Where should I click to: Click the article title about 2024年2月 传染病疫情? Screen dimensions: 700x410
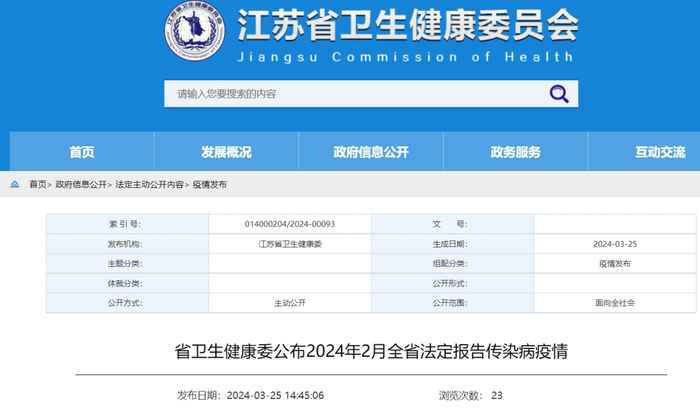(x=371, y=351)
